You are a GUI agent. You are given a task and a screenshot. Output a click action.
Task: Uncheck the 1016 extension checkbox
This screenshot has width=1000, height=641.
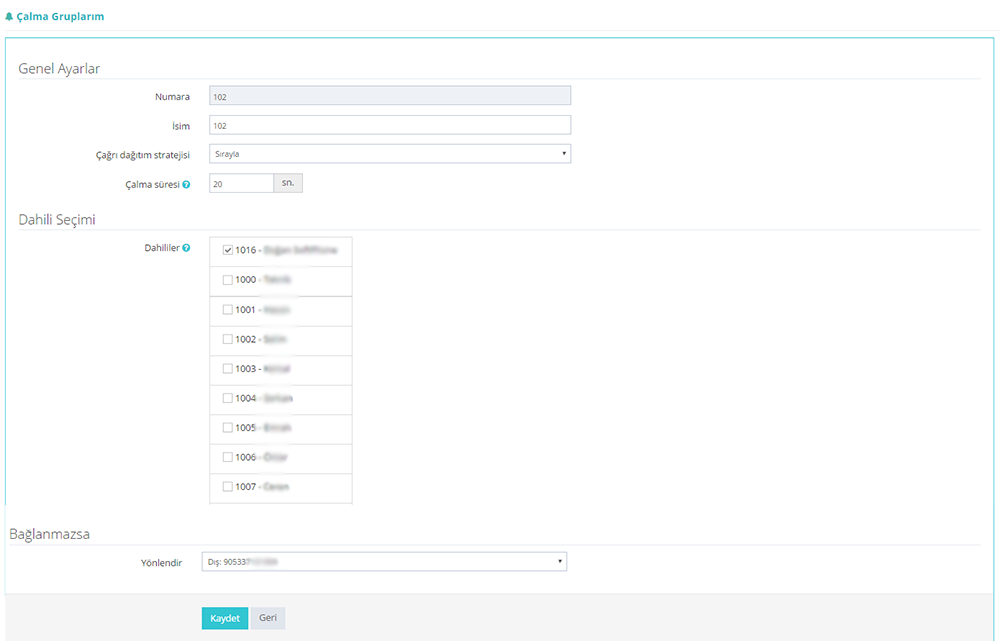(x=228, y=250)
